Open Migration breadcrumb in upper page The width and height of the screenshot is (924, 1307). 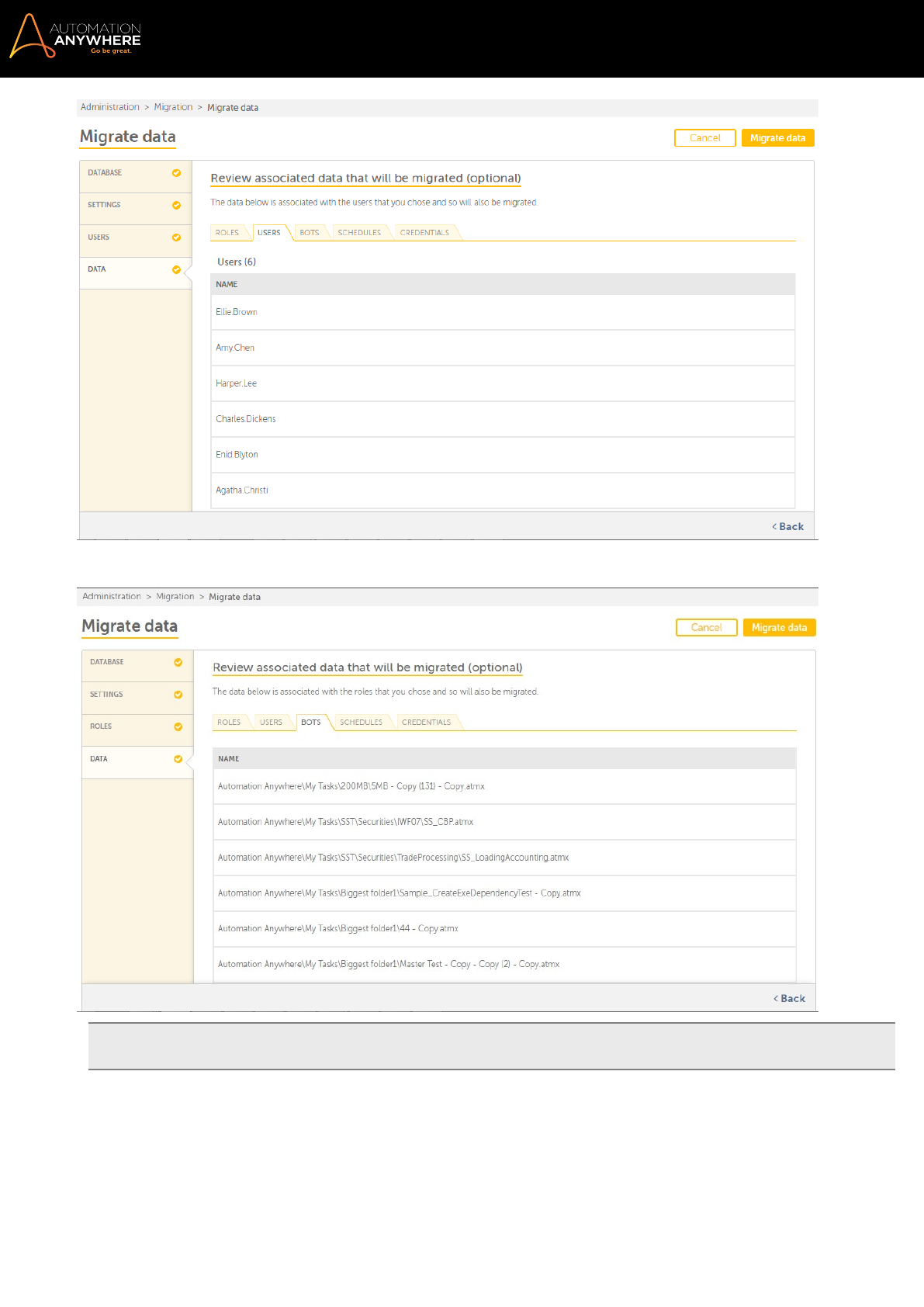[x=173, y=107]
